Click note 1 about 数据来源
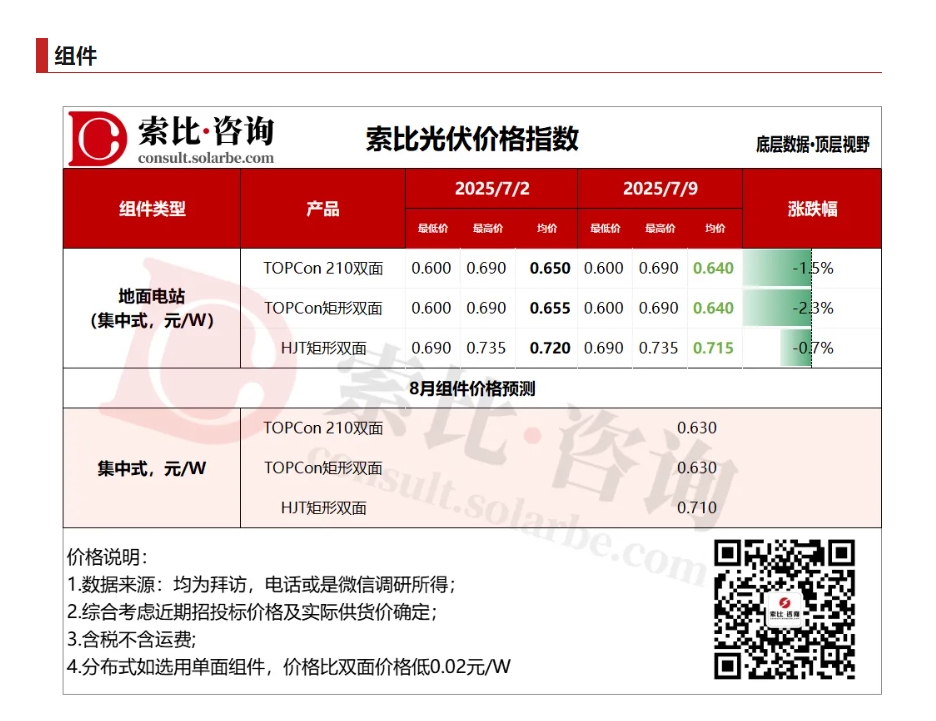Image resolution: width=936 pixels, height=721 pixels. pos(261,584)
